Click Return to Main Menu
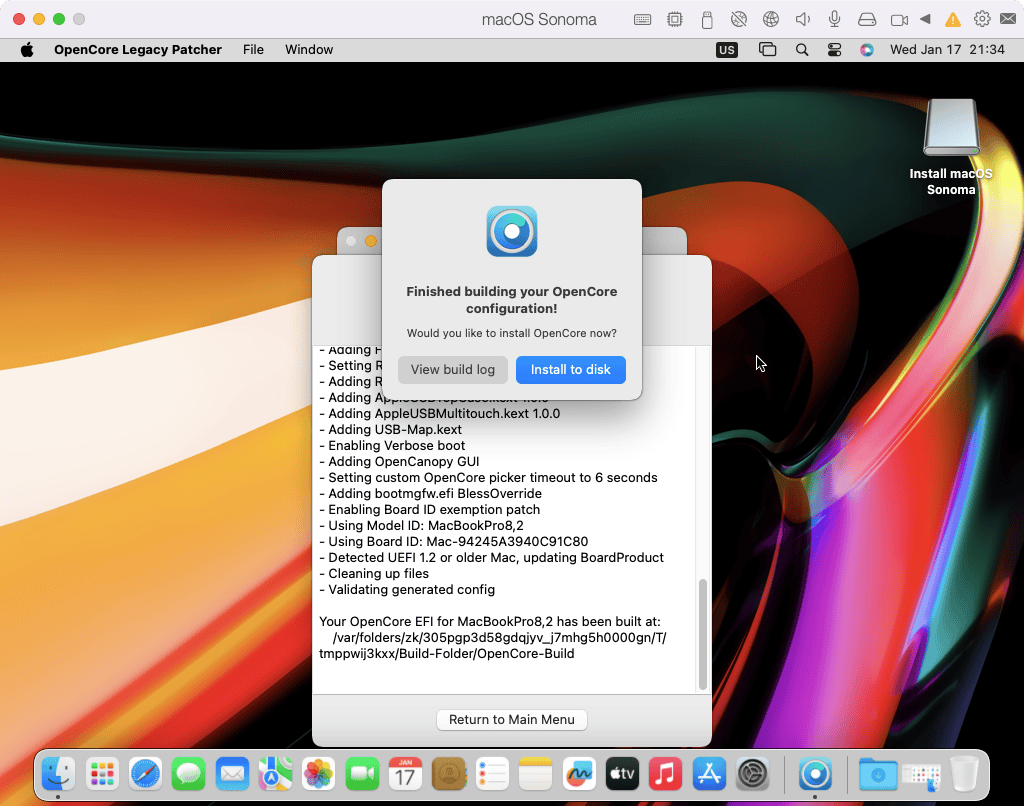This screenshot has height=806, width=1024. 511,720
